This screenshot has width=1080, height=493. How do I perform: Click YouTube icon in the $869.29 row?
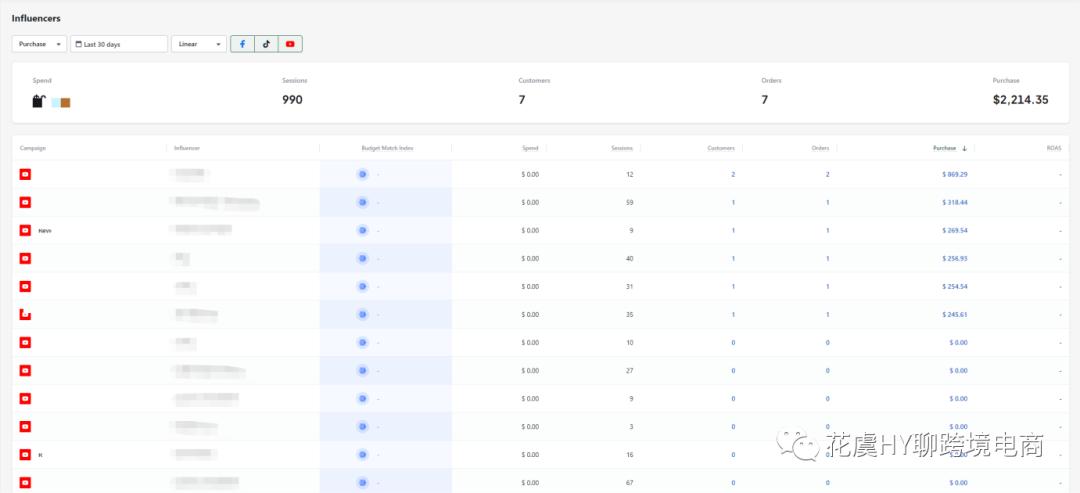click(x=26, y=174)
